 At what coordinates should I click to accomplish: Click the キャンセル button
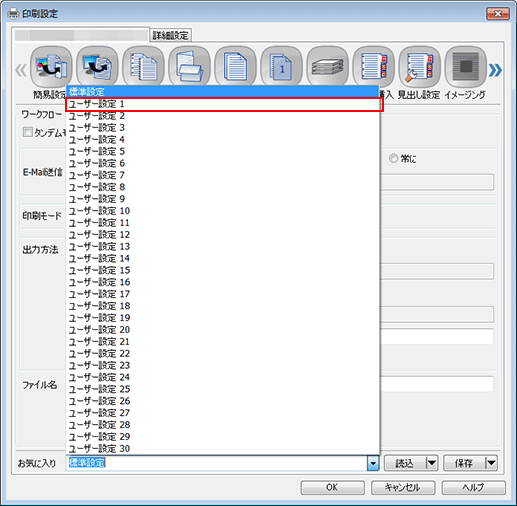pos(403,487)
